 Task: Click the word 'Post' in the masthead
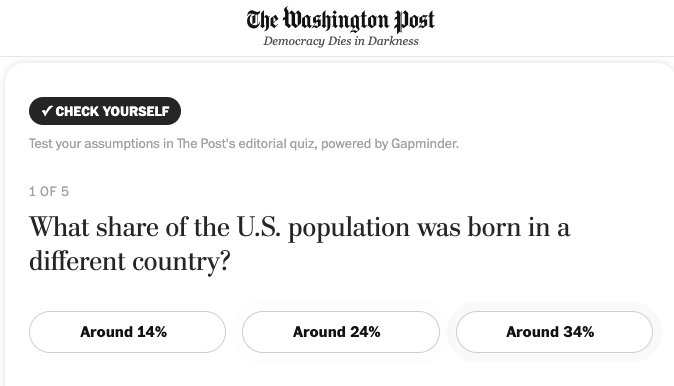click(415, 20)
